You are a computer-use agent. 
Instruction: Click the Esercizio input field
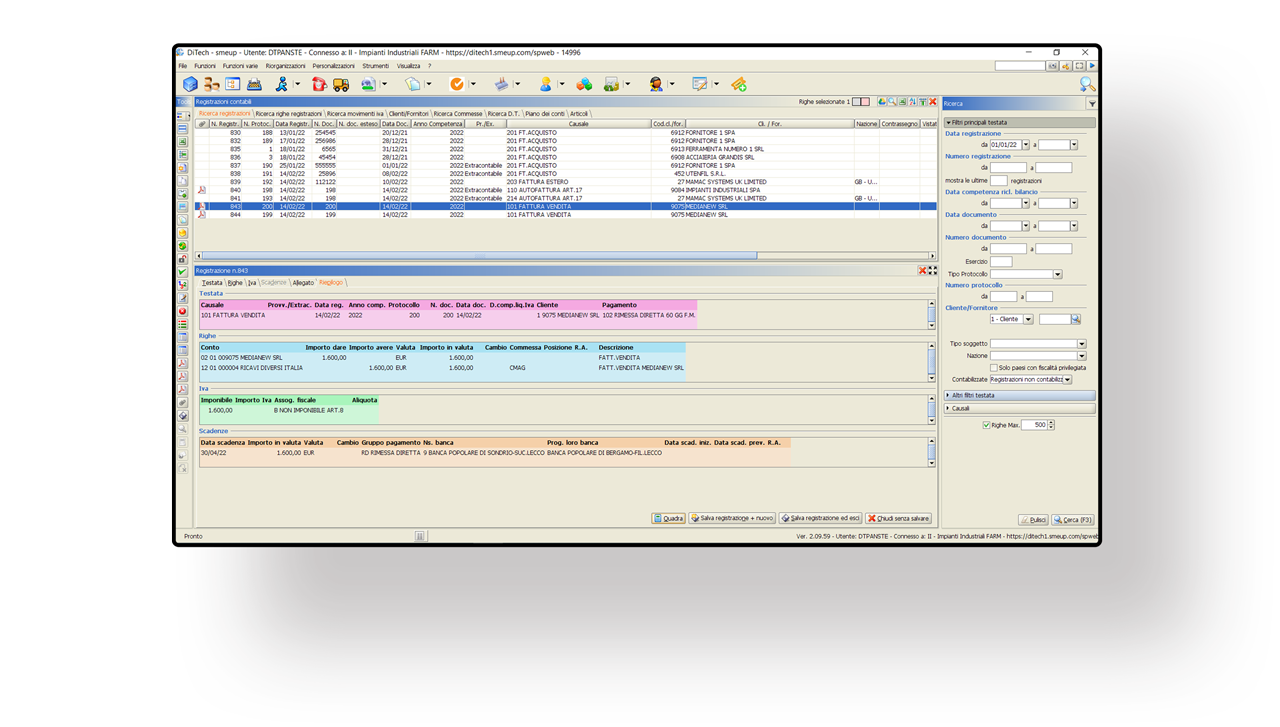click(1001, 262)
